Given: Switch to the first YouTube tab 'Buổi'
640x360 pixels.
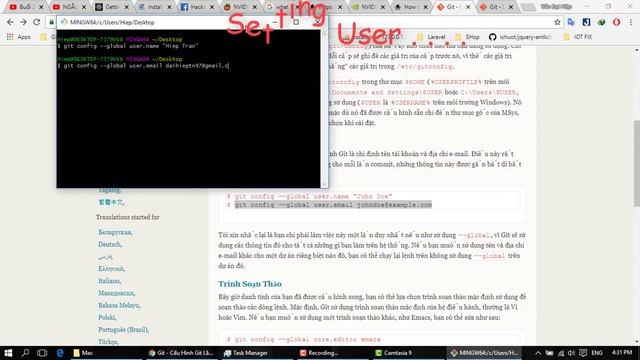Looking at the screenshot, I should pyautogui.click(x=26, y=7).
